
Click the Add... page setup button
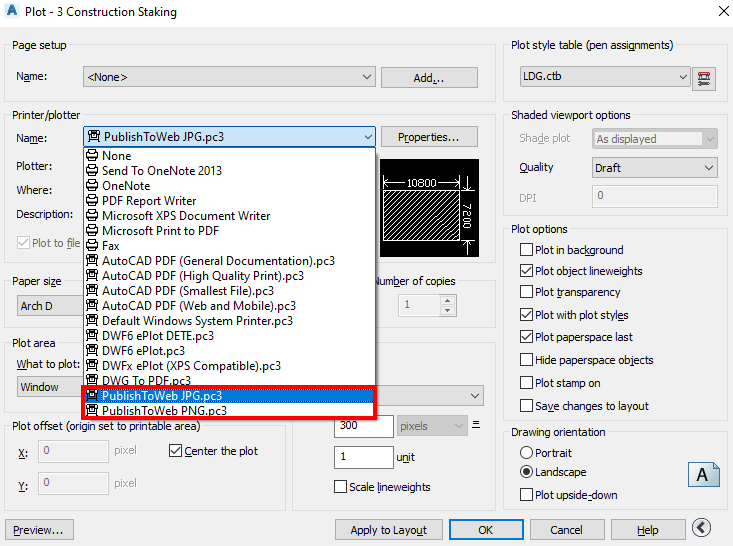click(429, 78)
